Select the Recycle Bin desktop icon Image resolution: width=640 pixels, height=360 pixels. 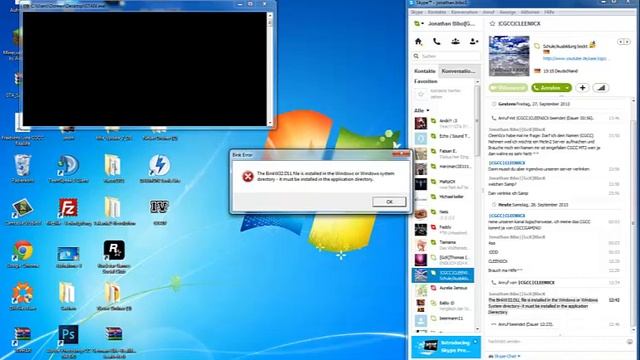tap(22, 168)
